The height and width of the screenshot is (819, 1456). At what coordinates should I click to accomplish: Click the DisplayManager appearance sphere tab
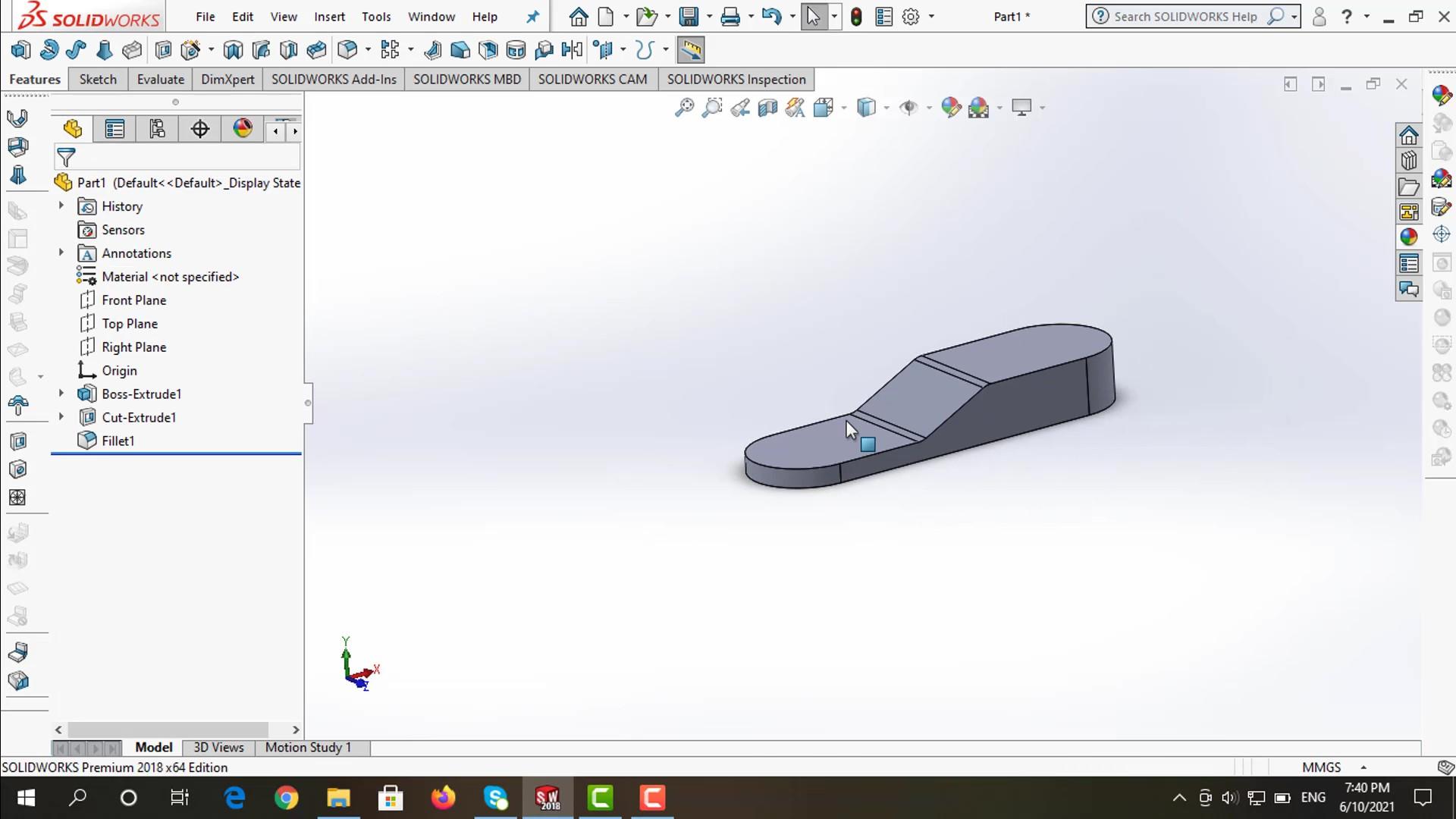243,129
